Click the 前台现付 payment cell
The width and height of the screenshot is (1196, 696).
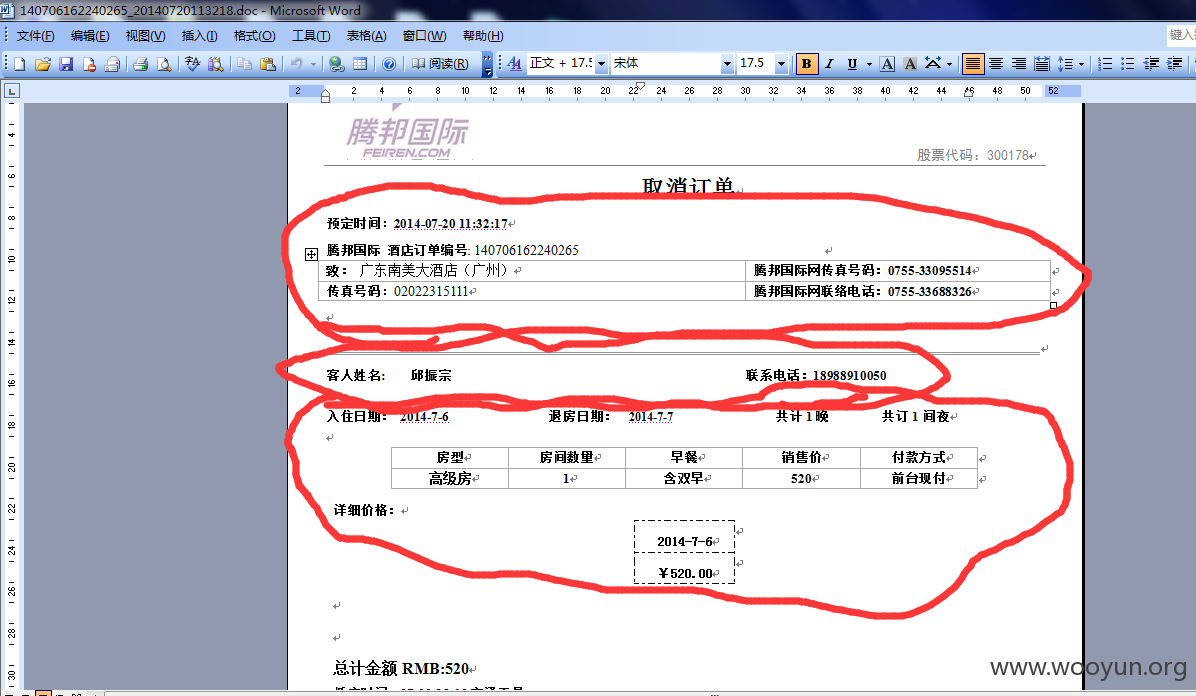click(x=918, y=478)
